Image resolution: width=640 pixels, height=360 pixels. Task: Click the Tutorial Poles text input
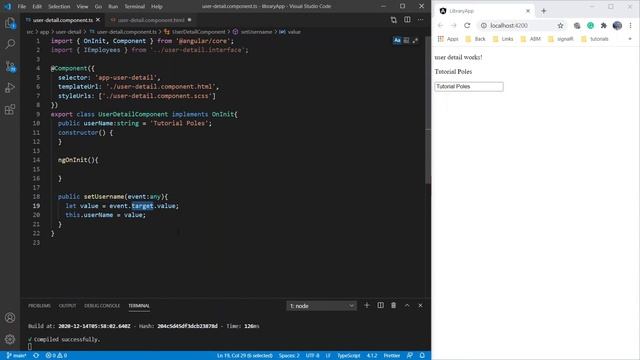tap(469, 87)
